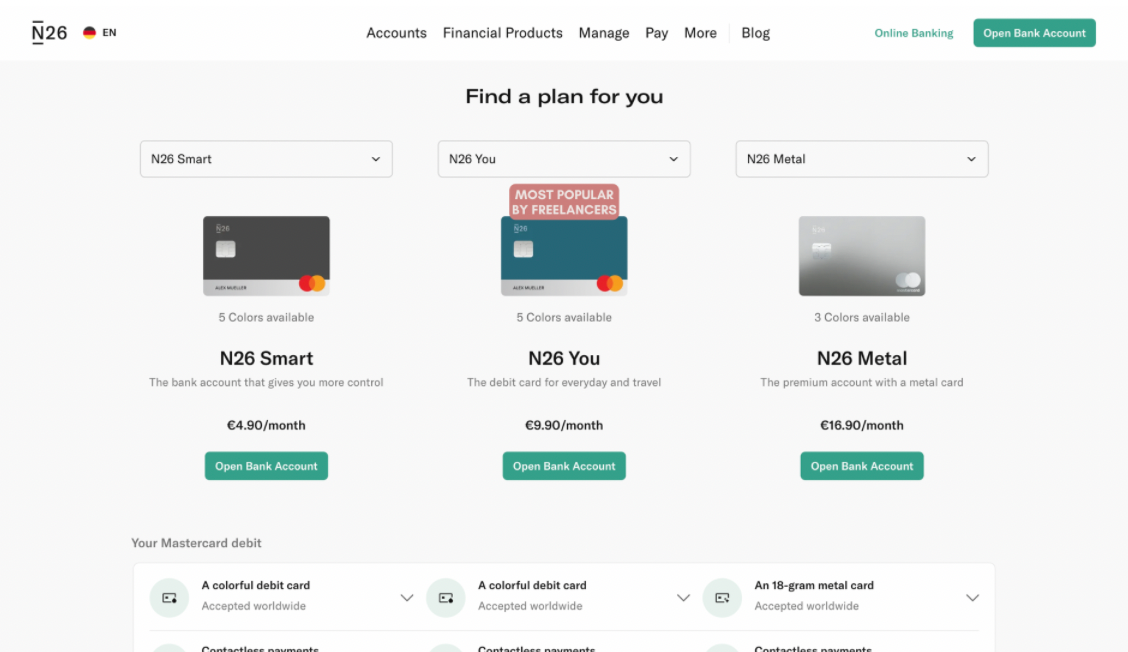The image size is (1128, 652).
Task: Open the N26 Metal plan dropdown
Action: (x=862, y=159)
